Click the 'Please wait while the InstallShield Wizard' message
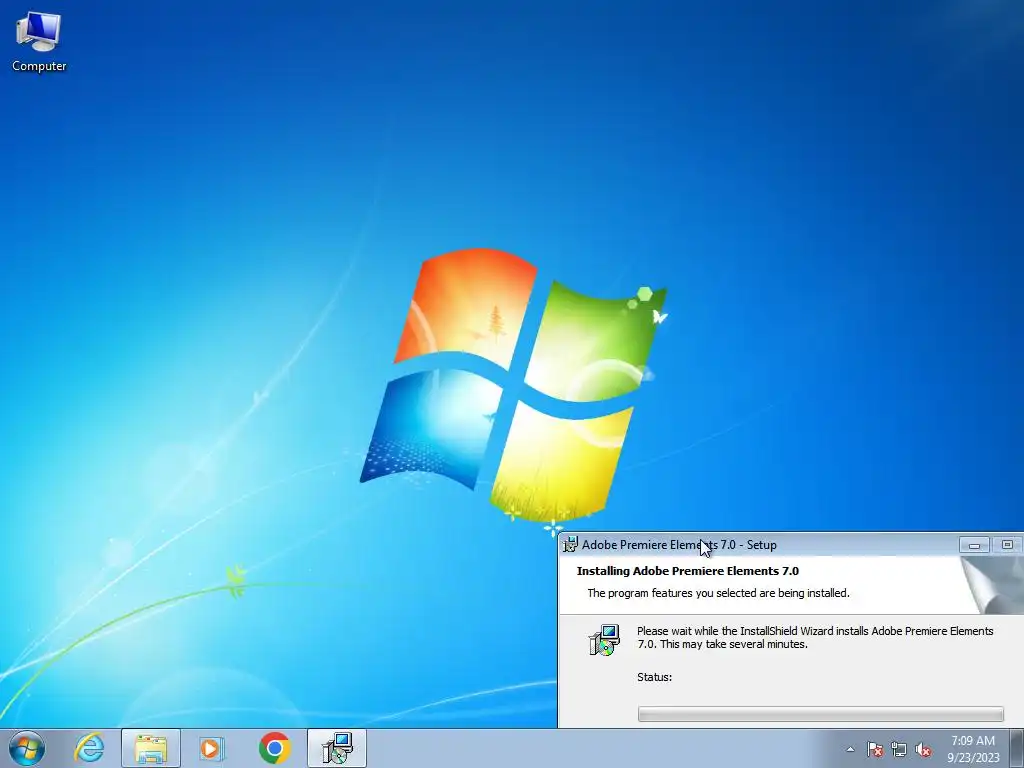 click(x=815, y=637)
